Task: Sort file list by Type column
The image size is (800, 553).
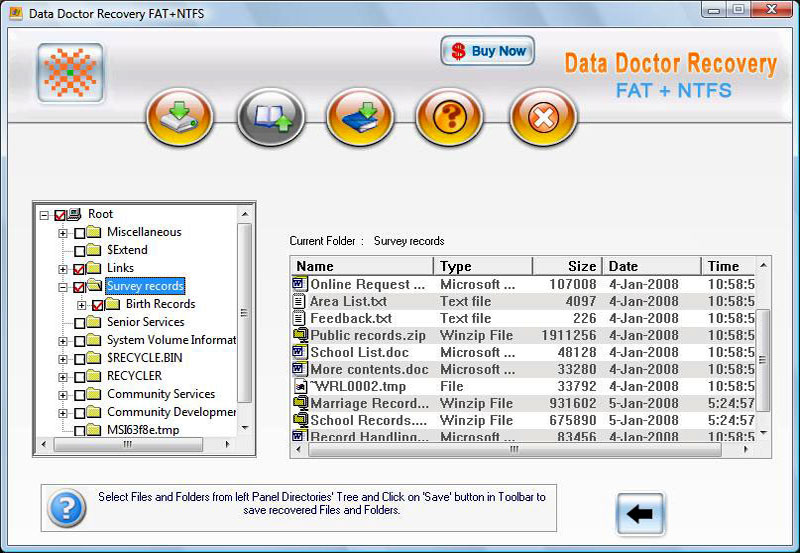Action: coord(483,266)
